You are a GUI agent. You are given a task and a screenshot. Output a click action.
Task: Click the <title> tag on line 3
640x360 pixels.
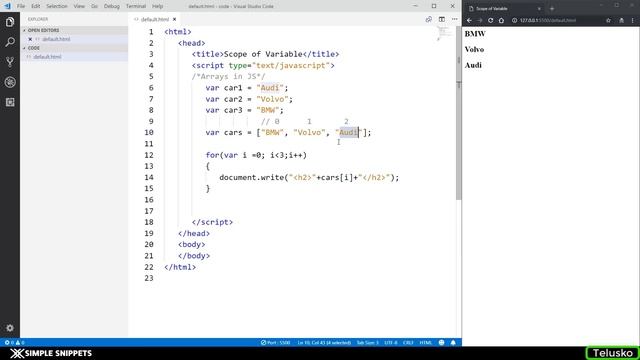pyautogui.click(x=208, y=54)
